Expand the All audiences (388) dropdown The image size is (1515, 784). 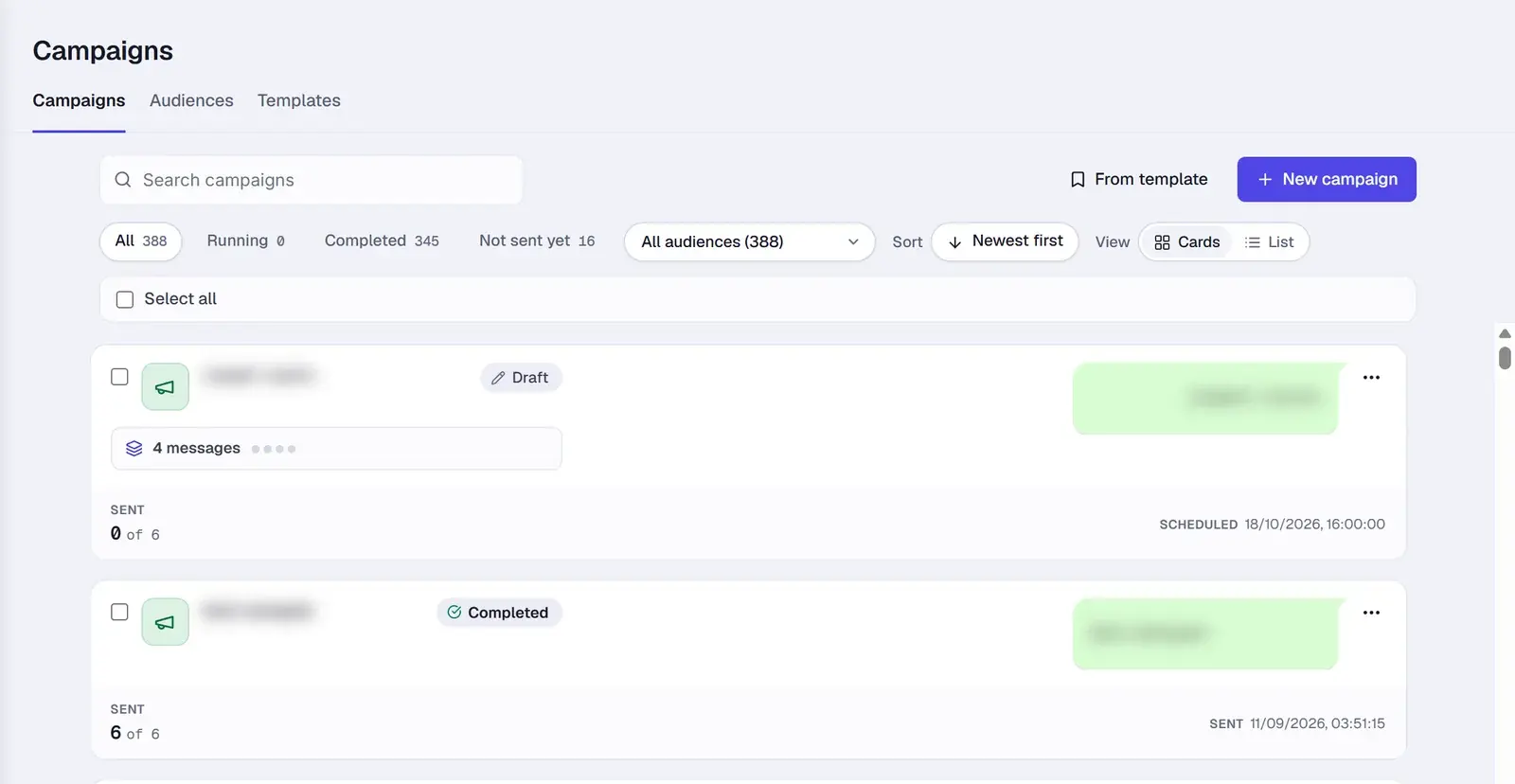(x=749, y=242)
